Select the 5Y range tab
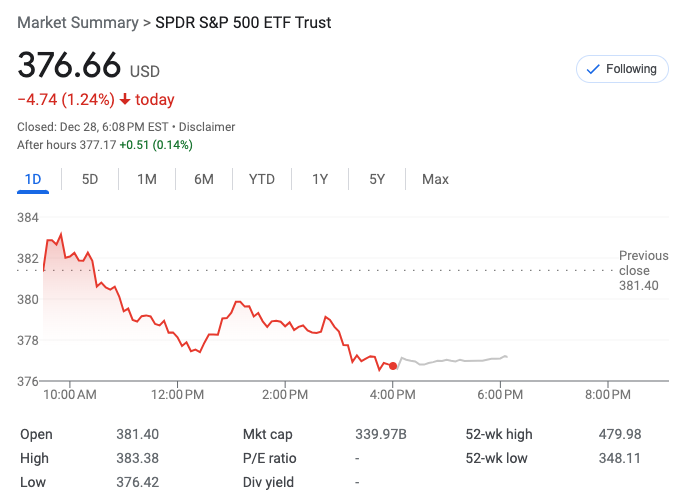The width and height of the screenshot is (685, 500). 377,179
